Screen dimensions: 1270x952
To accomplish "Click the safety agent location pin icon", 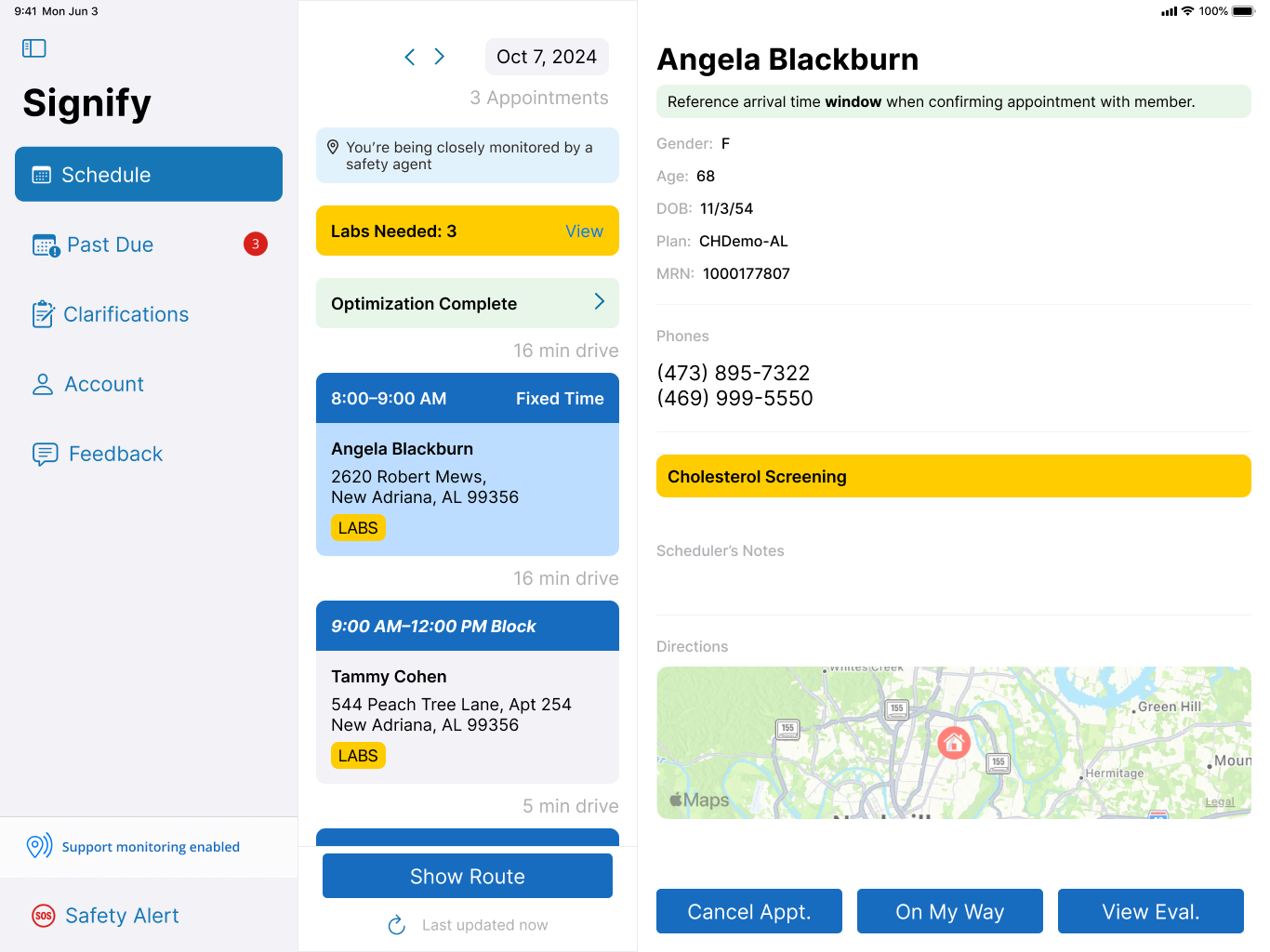I will (333, 147).
